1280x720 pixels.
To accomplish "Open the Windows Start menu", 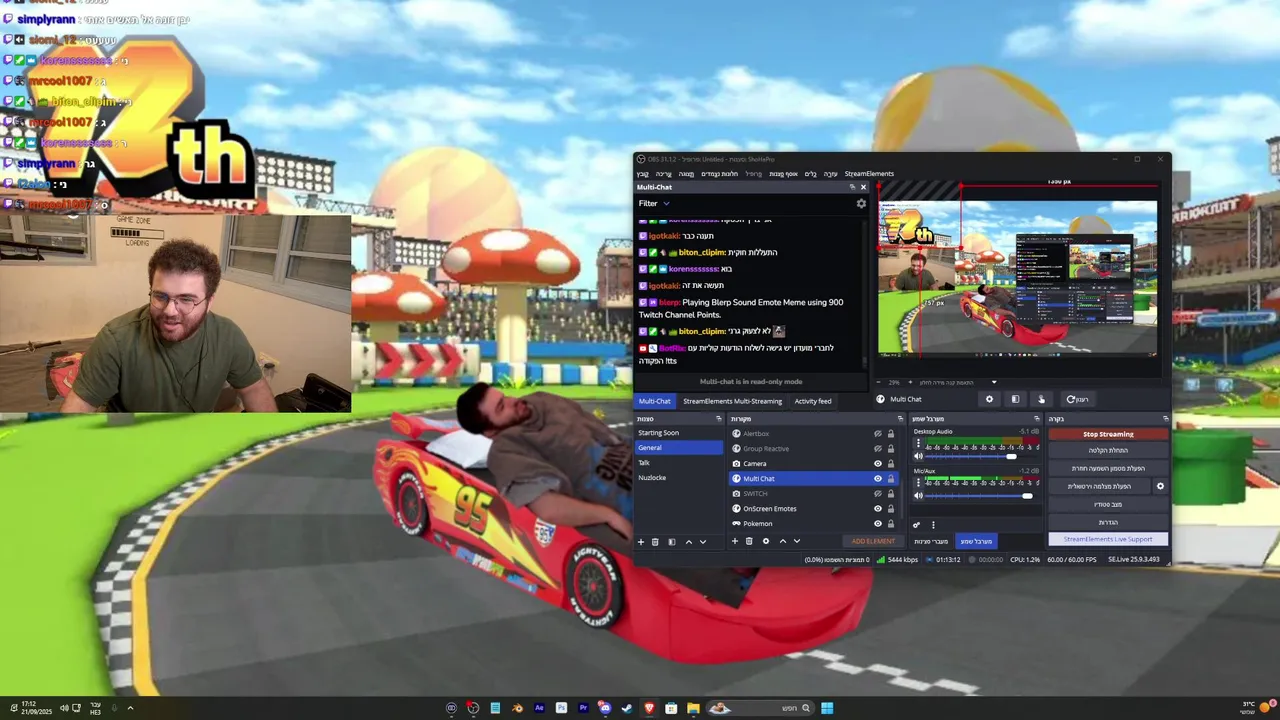I will click(x=827, y=708).
